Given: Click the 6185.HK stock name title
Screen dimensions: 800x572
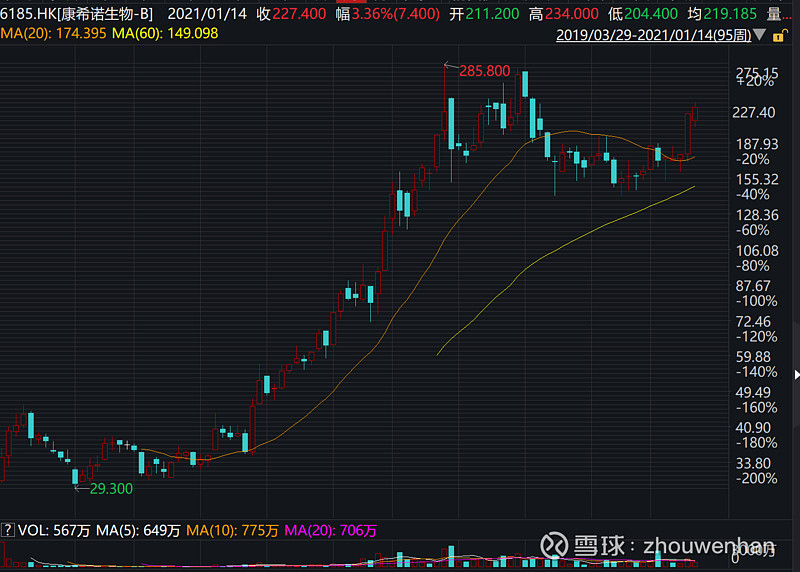Looking at the screenshot, I should coord(77,14).
